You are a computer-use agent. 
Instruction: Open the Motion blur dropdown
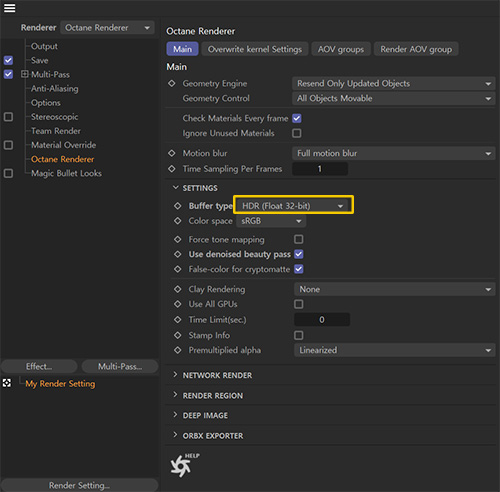pos(394,153)
